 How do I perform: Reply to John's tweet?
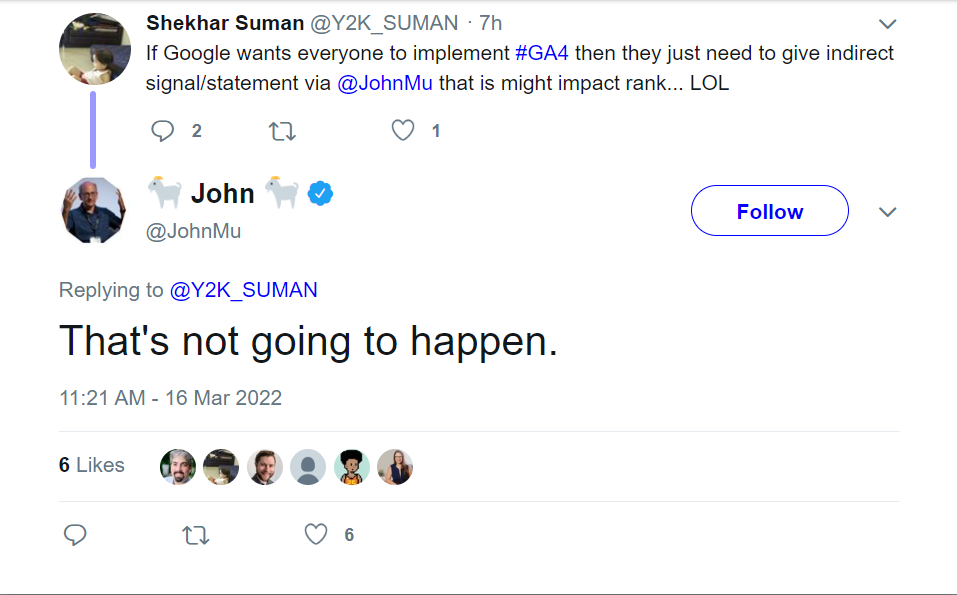pos(75,535)
